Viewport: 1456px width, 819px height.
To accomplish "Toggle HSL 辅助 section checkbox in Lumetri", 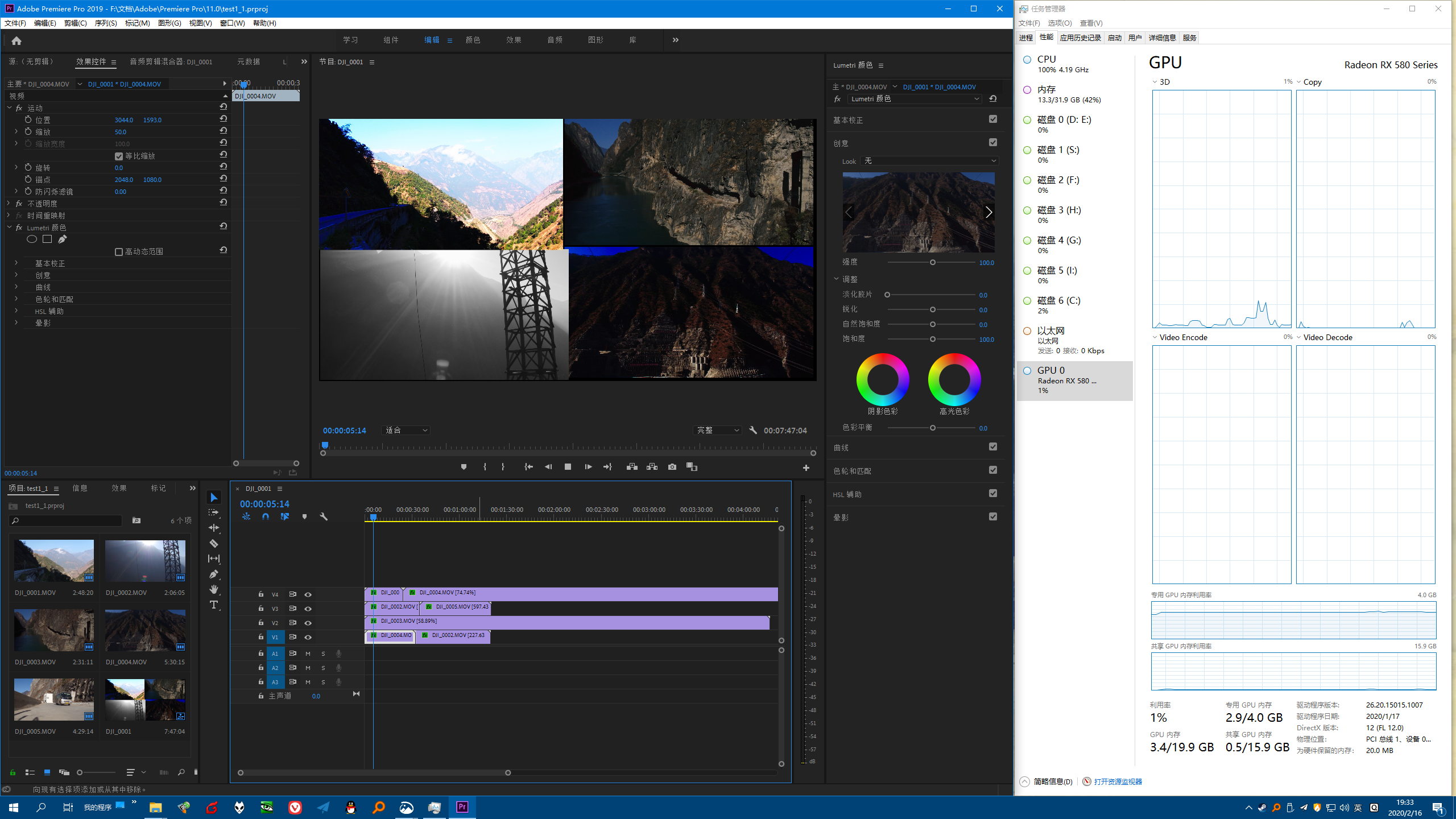I will click(993, 494).
